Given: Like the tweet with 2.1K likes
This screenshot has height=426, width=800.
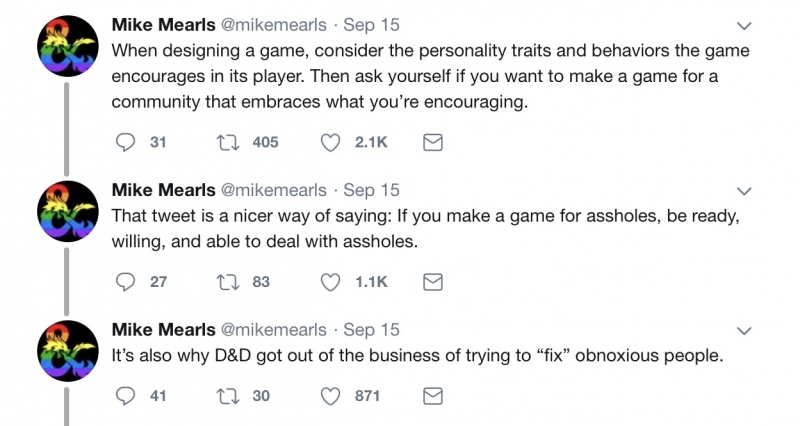Looking at the screenshot, I should point(330,142).
